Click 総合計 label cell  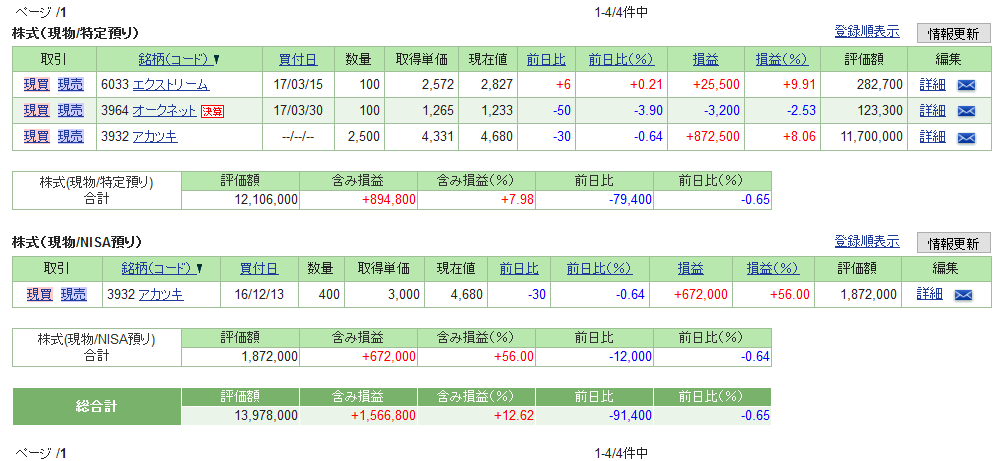point(97,406)
